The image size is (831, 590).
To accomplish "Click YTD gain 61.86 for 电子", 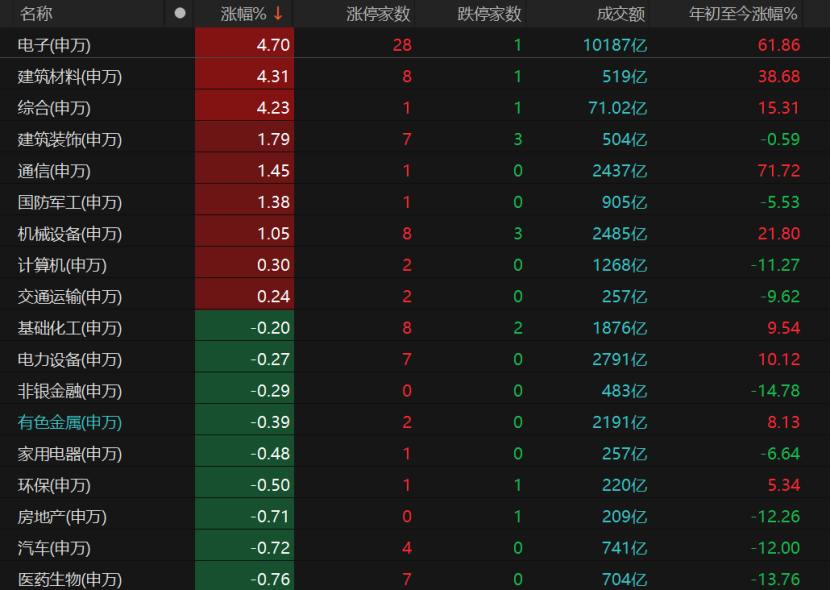I will pos(779,45).
